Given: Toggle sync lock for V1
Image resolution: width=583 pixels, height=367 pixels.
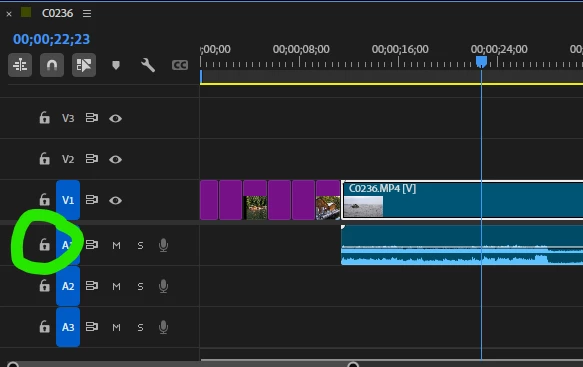Looking at the screenshot, I should pyautogui.click(x=92, y=200).
